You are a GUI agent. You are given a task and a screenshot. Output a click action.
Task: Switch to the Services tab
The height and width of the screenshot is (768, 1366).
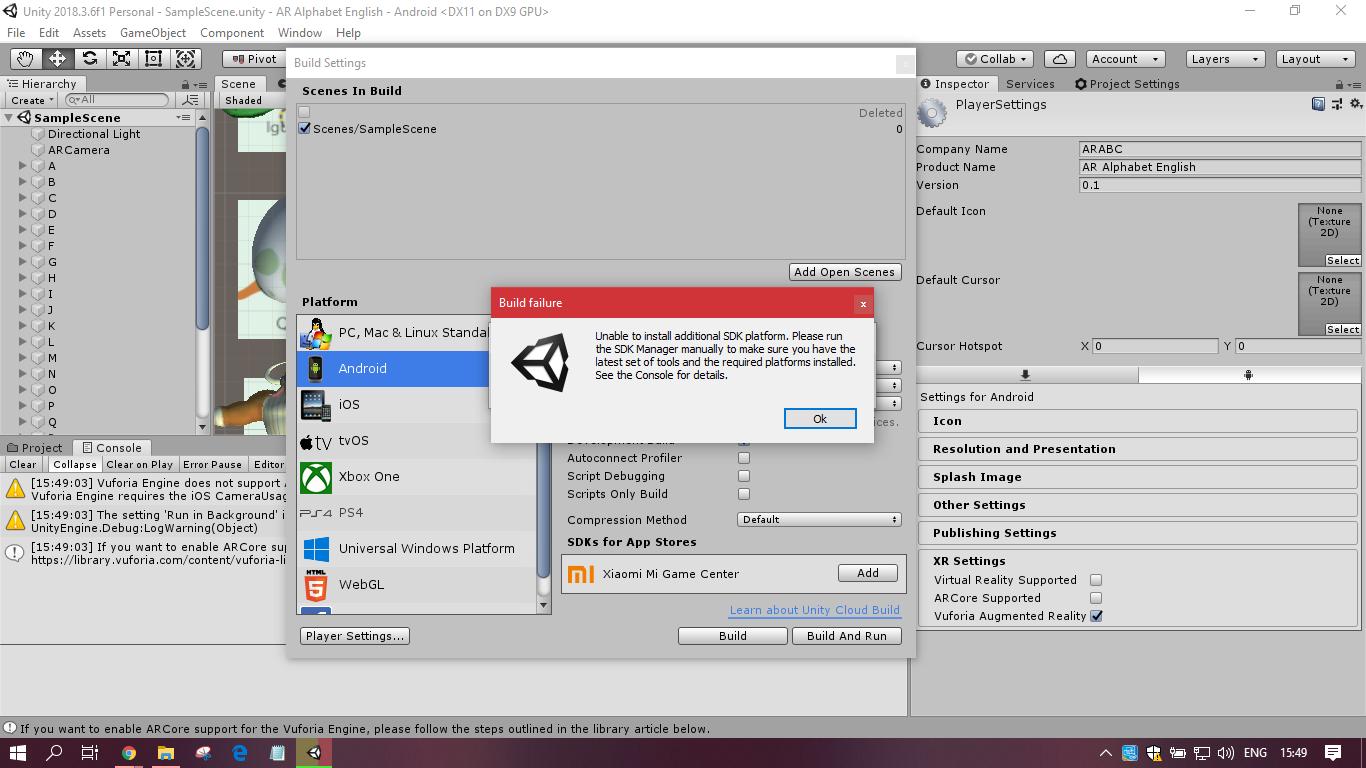click(x=1030, y=84)
